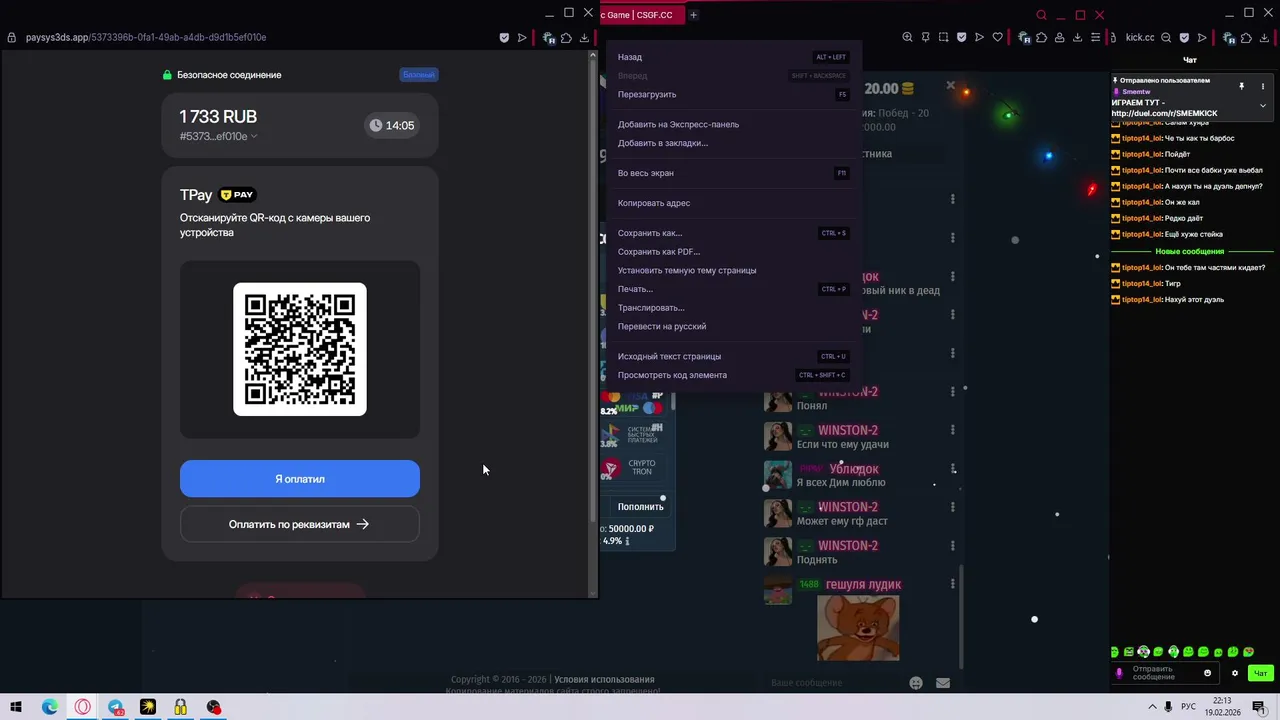This screenshot has height=720, width=1280.
Task: Click the padlock icon in paysys3ds address bar
Action: pos(12,38)
